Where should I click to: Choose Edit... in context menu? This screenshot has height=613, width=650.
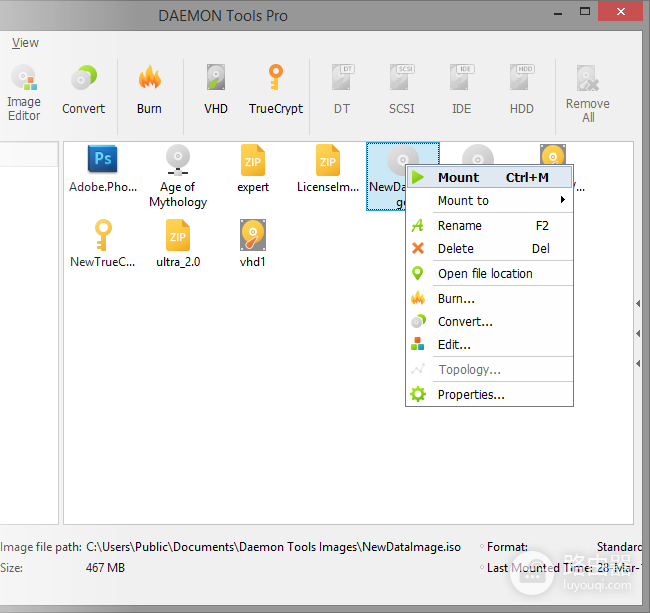pos(490,344)
